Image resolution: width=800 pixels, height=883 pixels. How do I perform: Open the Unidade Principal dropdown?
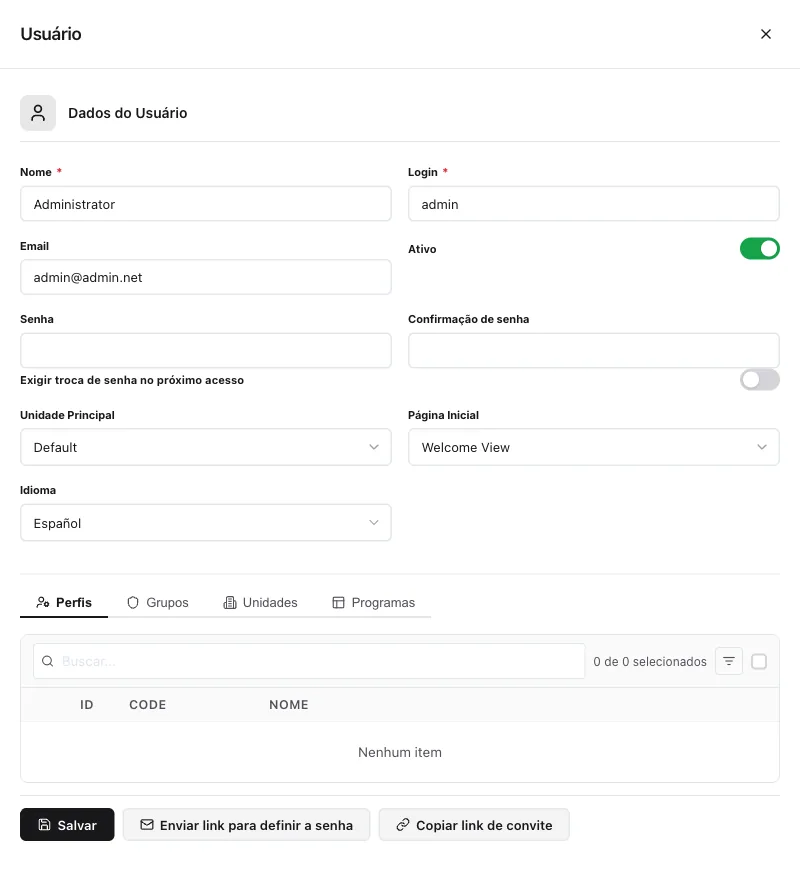205,447
